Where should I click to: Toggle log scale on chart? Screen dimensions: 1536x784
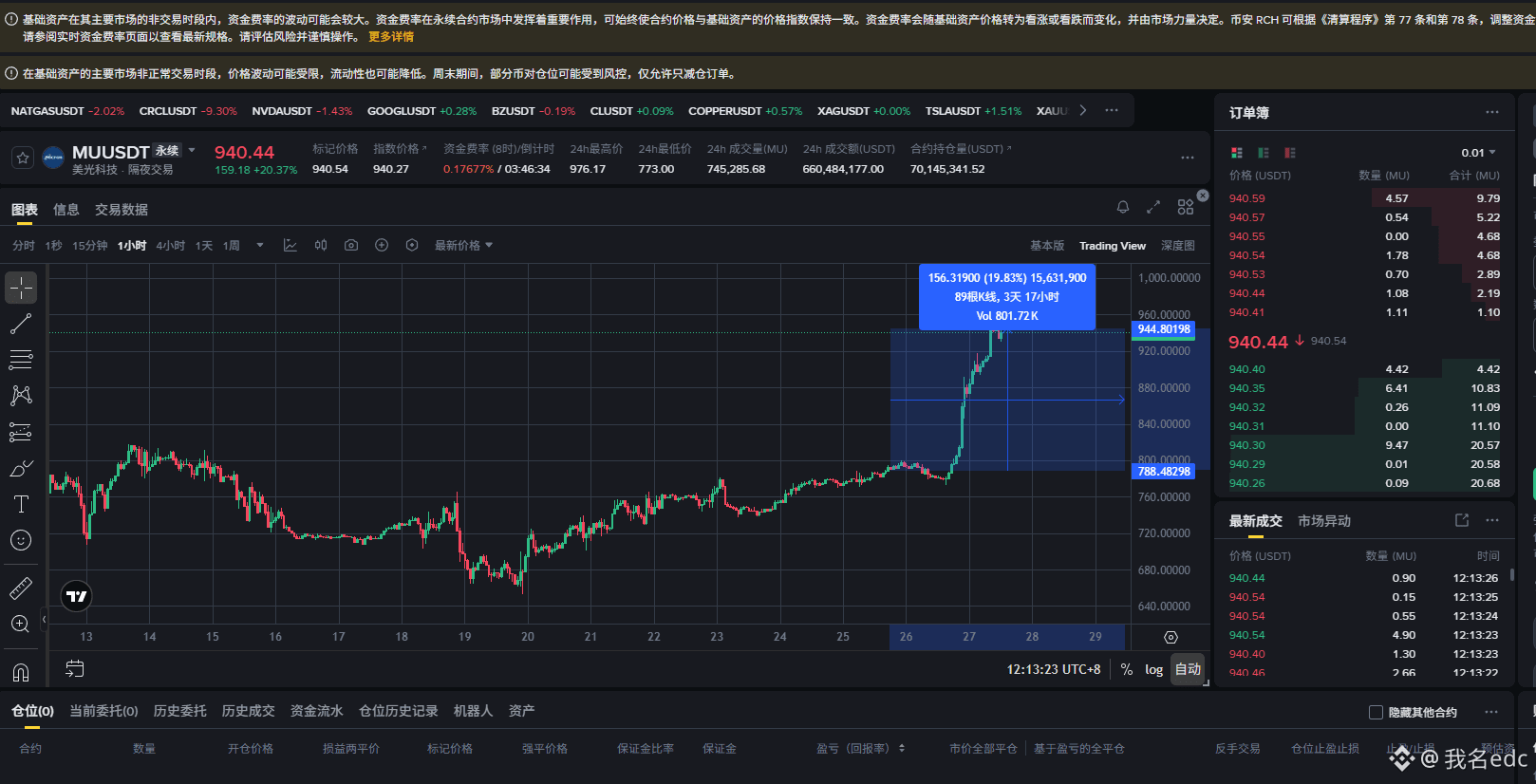click(1153, 669)
